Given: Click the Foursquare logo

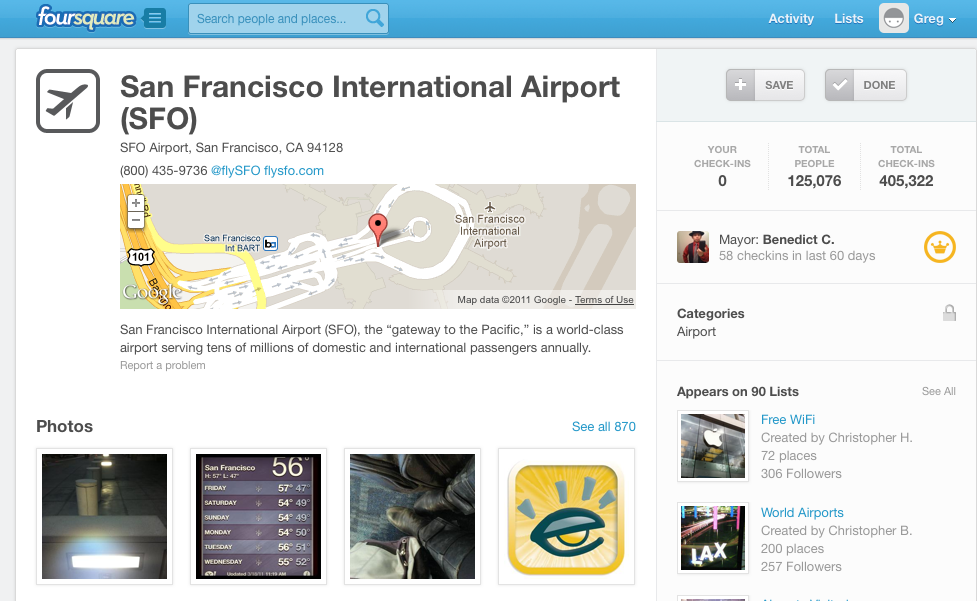Looking at the screenshot, I should 85,17.
